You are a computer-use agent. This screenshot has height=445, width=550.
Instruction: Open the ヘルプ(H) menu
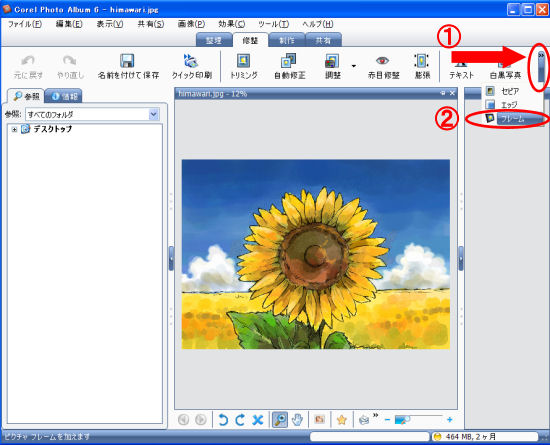(317, 24)
